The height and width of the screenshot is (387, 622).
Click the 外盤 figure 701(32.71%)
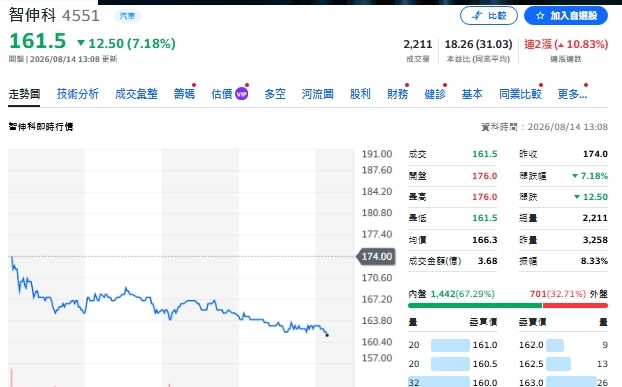click(x=558, y=294)
